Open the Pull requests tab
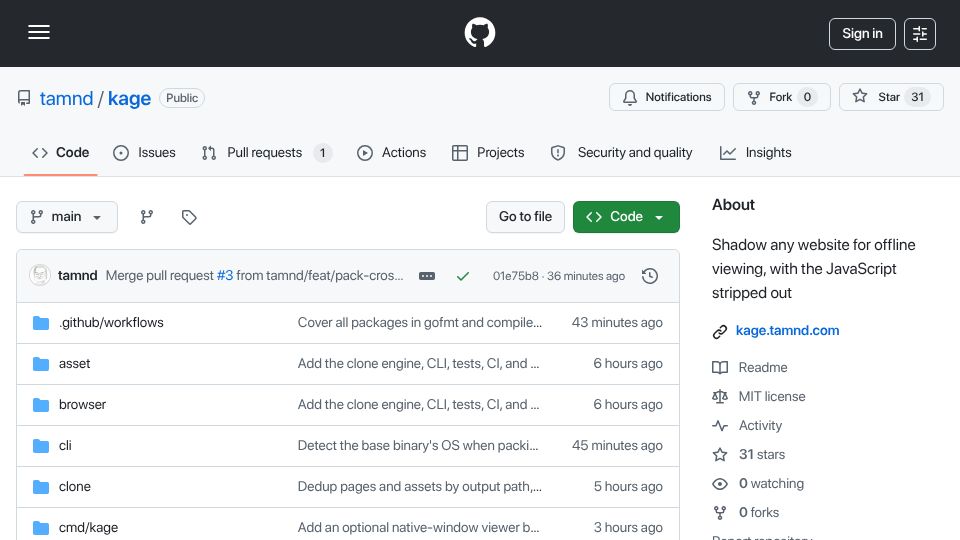This screenshot has width=960, height=540. pyautogui.click(x=266, y=152)
